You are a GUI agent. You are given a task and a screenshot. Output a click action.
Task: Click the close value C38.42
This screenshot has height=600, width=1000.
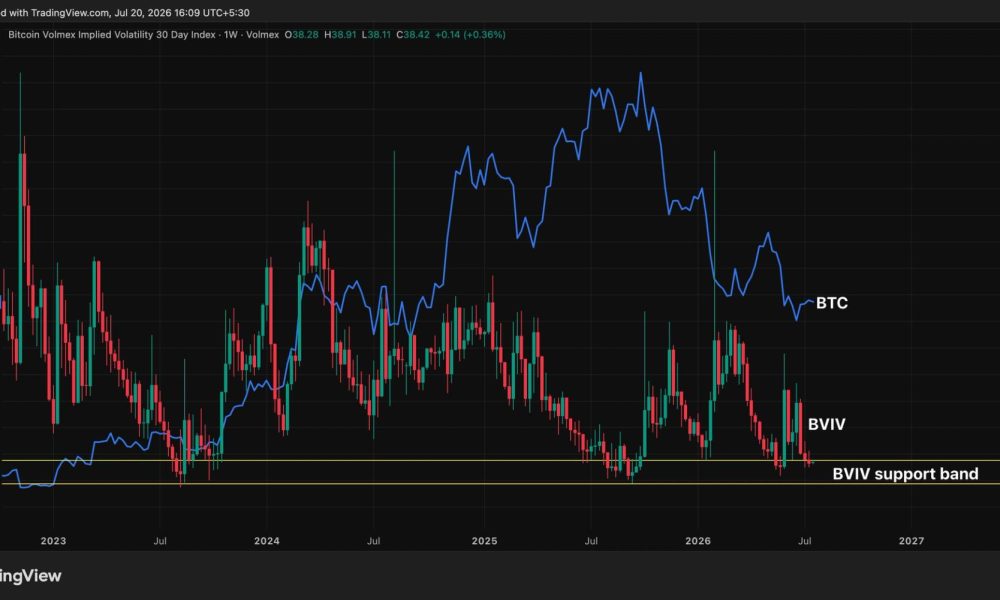pos(413,34)
